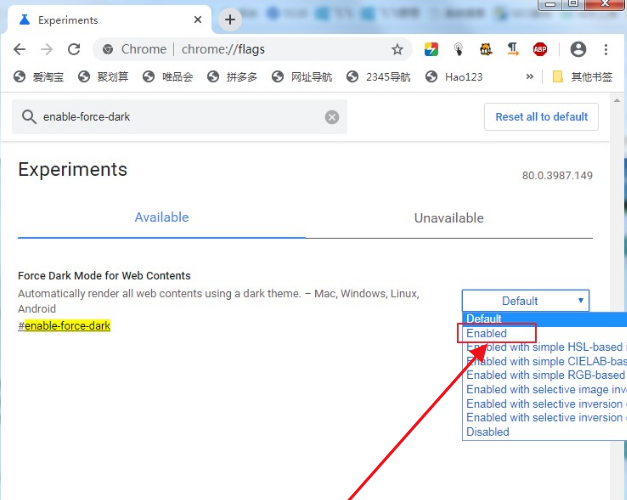Select Enabled with simple HSL-based option
Screen dimensions: 627x500
point(544,347)
